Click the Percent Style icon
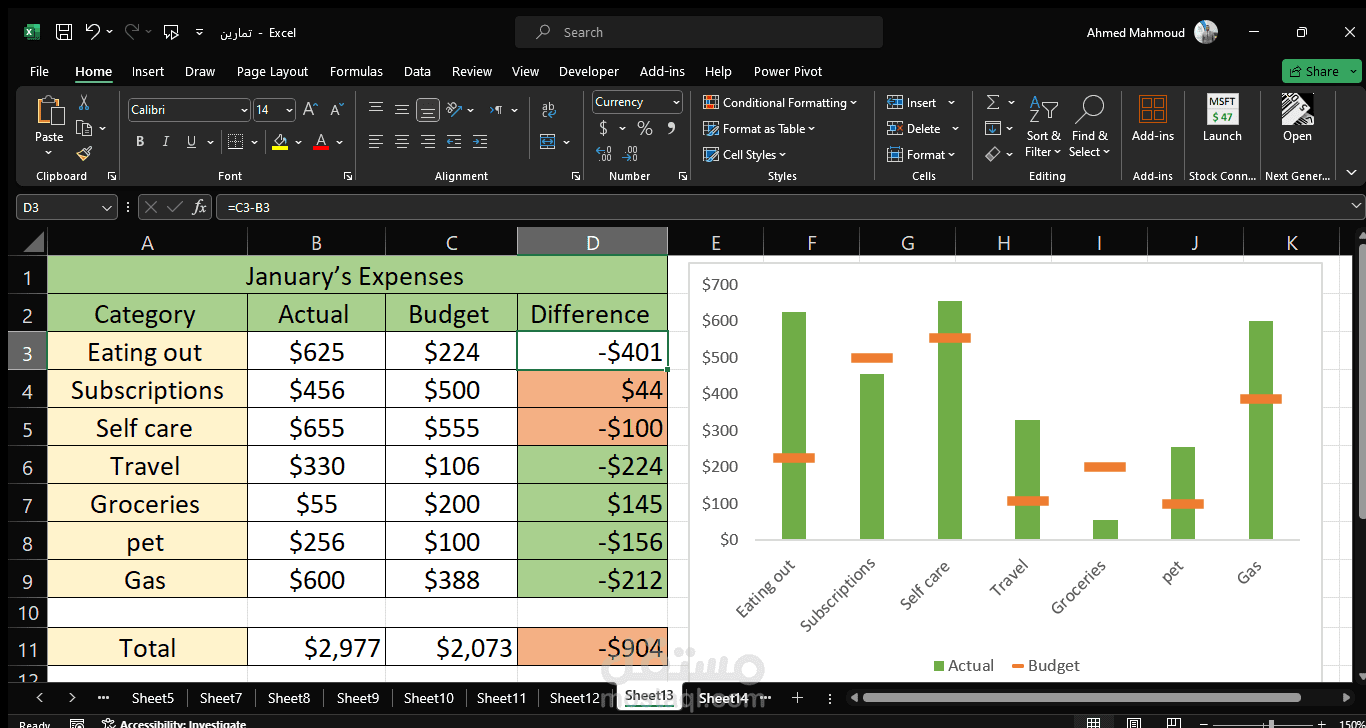Screen dimensions: 1366x728 pyautogui.click(x=645, y=128)
